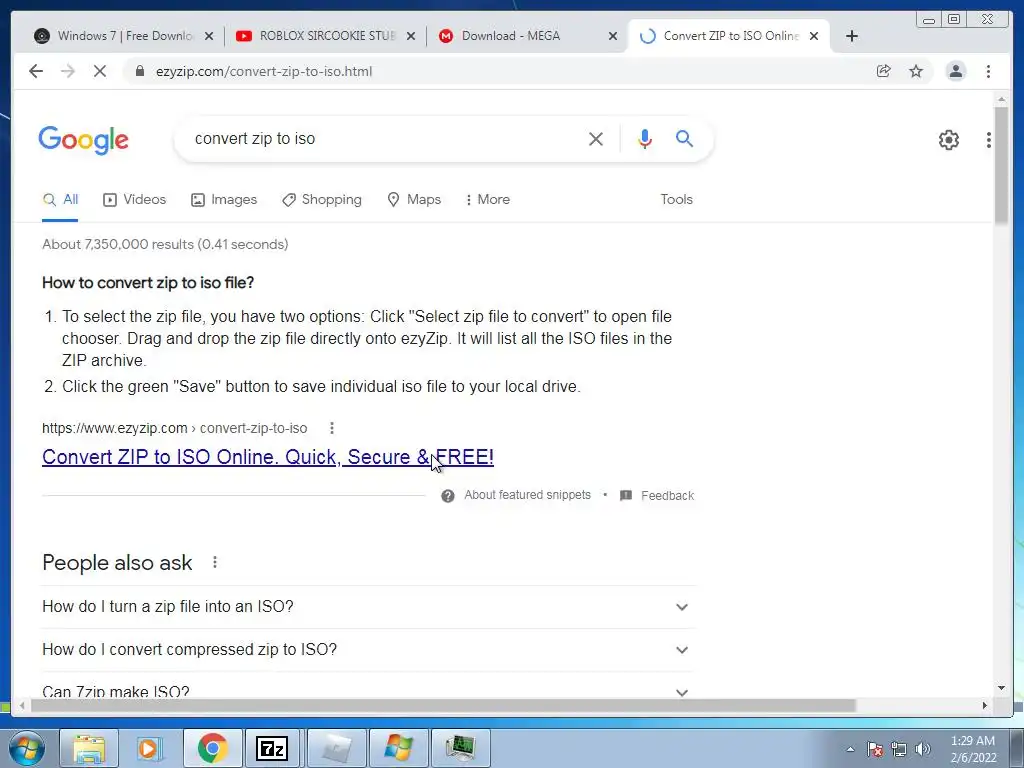Switch to Maps results

(x=414, y=200)
